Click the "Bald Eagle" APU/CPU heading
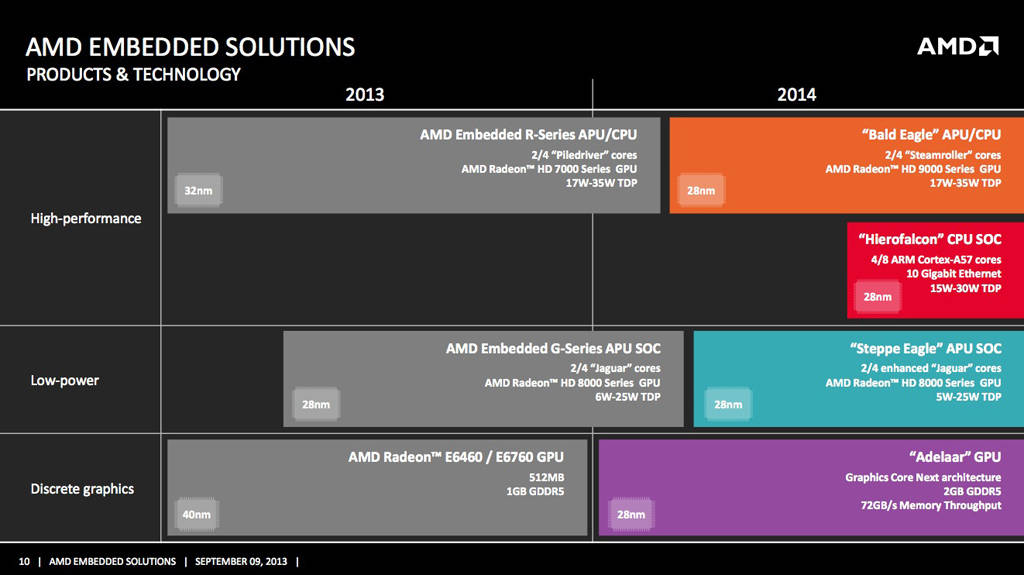 point(931,135)
